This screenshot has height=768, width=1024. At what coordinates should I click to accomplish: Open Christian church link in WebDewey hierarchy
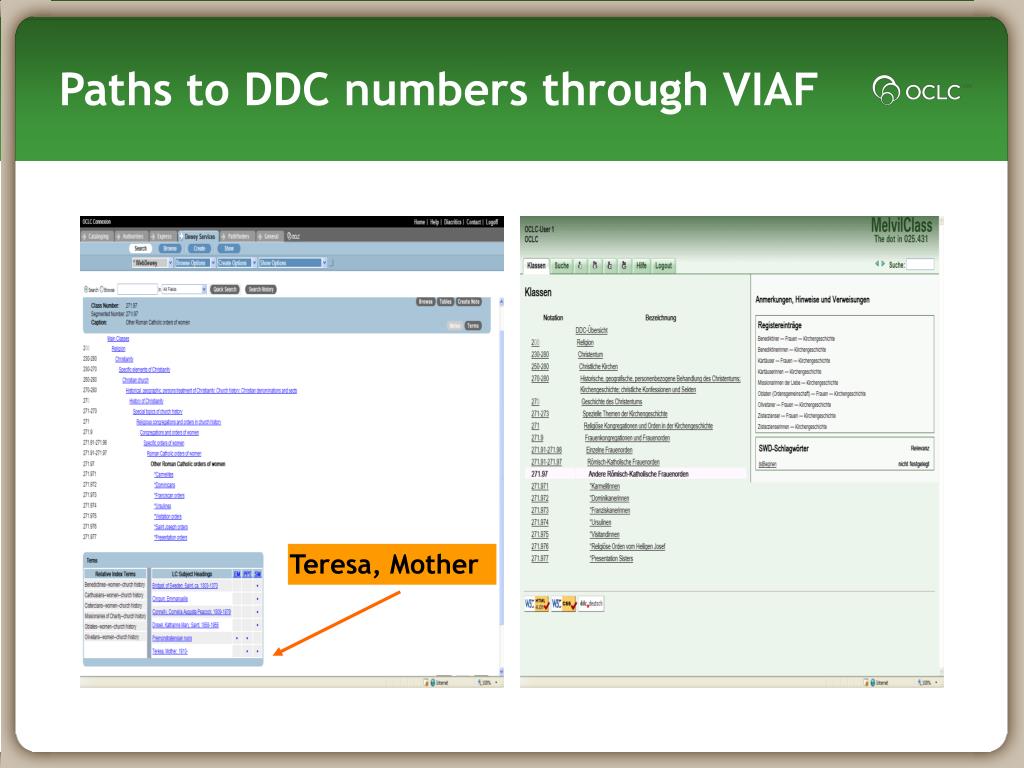[135, 380]
